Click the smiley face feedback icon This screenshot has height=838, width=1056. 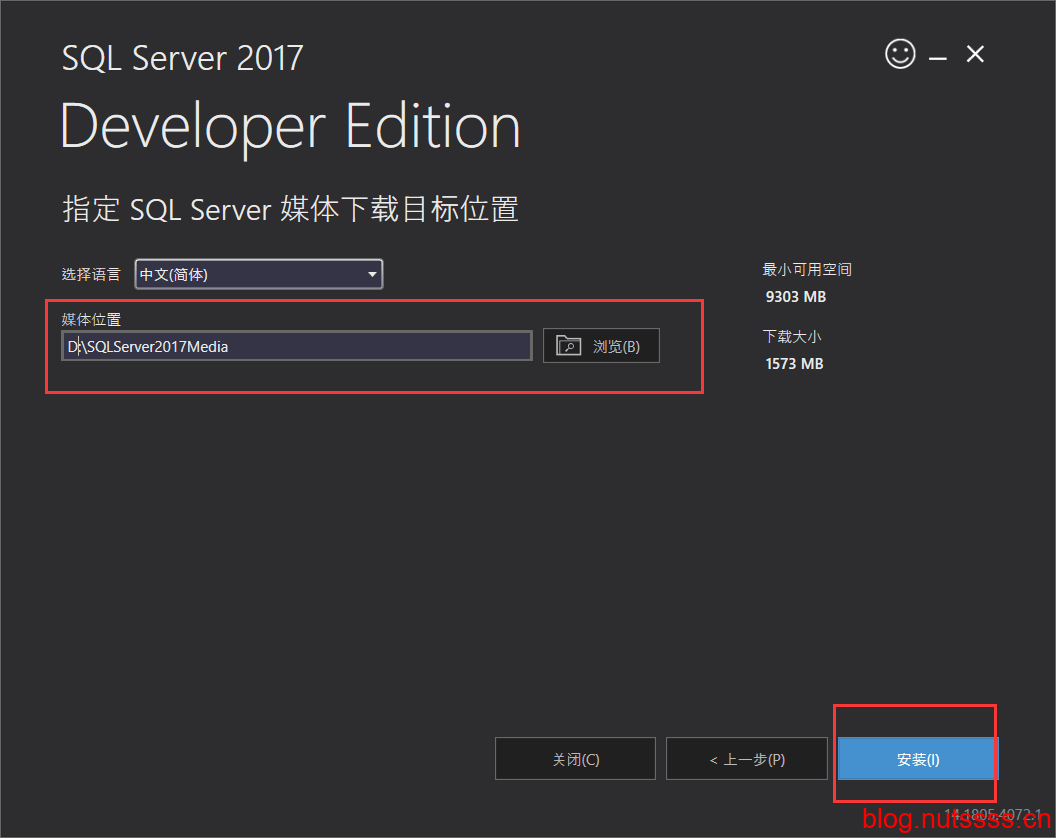[900, 54]
